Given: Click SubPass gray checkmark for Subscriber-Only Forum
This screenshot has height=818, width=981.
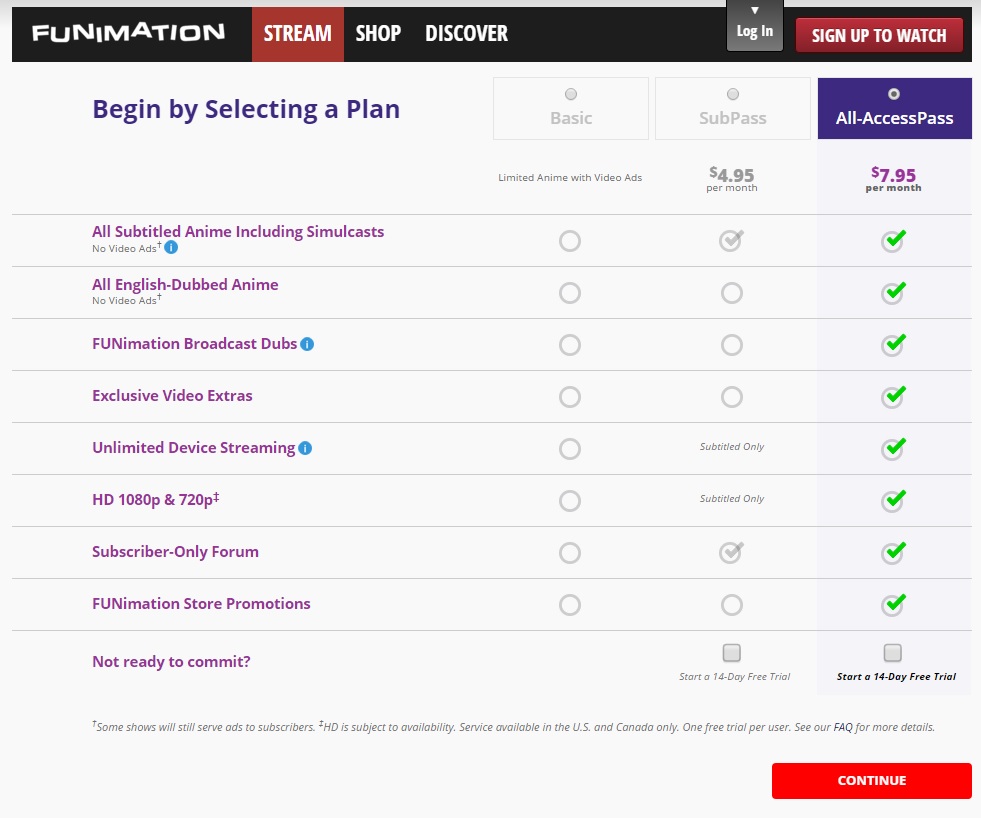Looking at the screenshot, I should point(732,552).
